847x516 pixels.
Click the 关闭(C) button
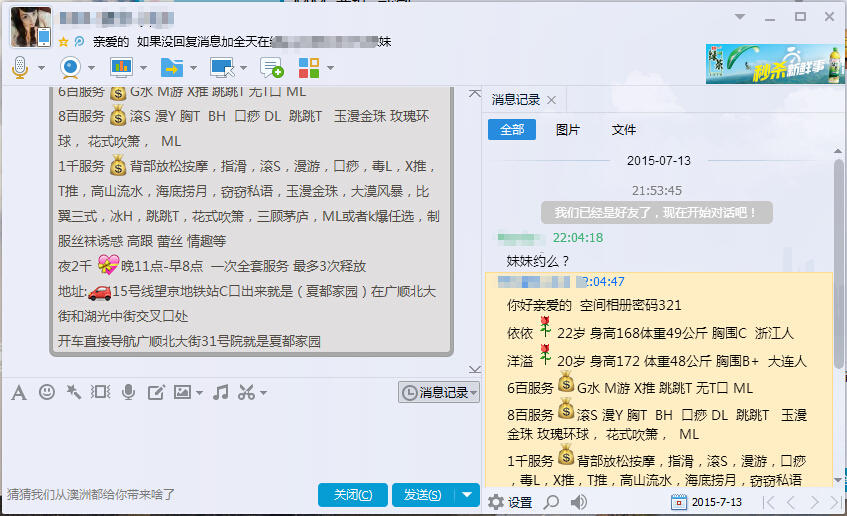(353, 495)
